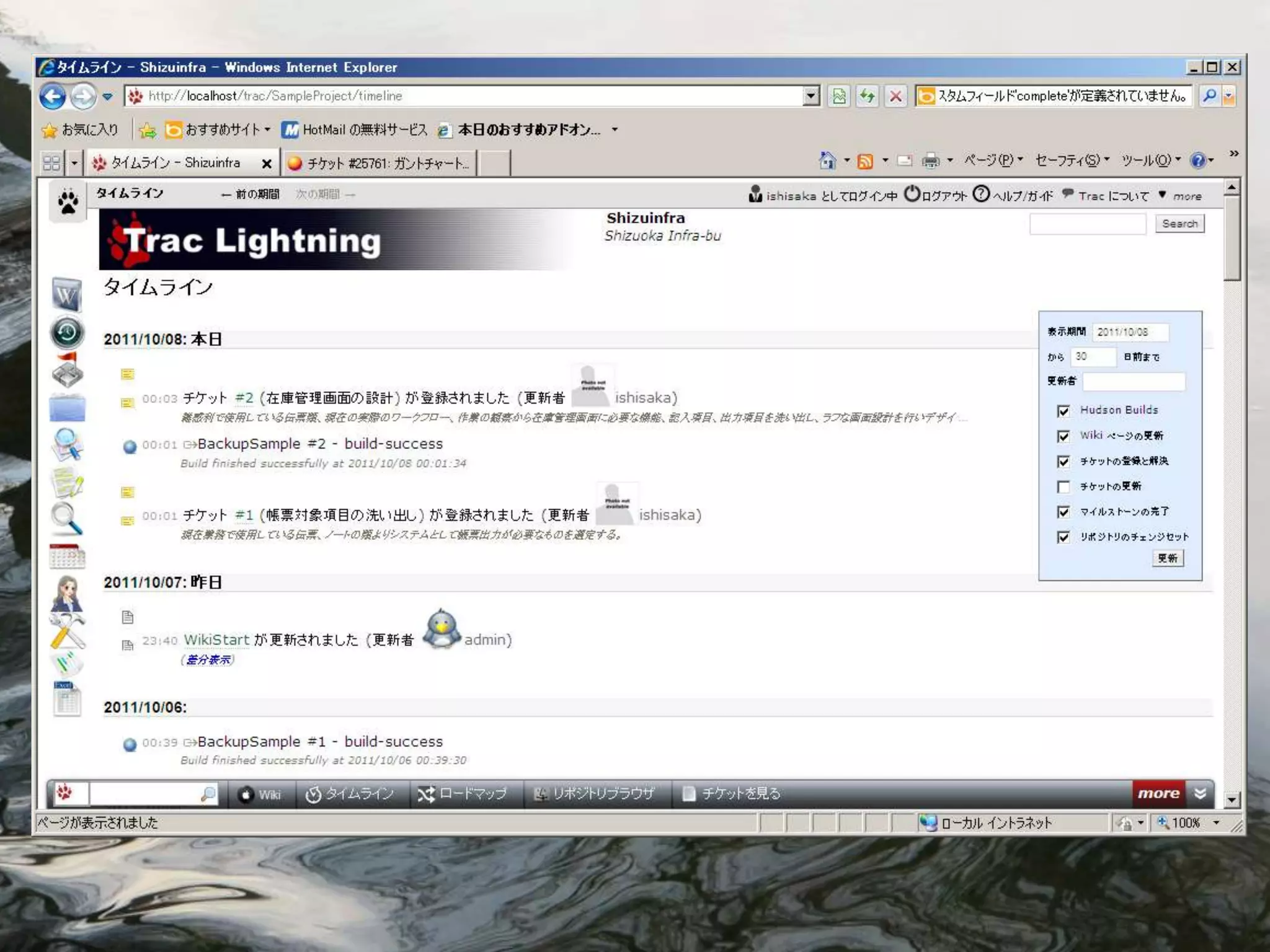Viewport: 1270px width, 952px height.
Task: Click the 表示期間 date input field
Action: pos(1130,332)
